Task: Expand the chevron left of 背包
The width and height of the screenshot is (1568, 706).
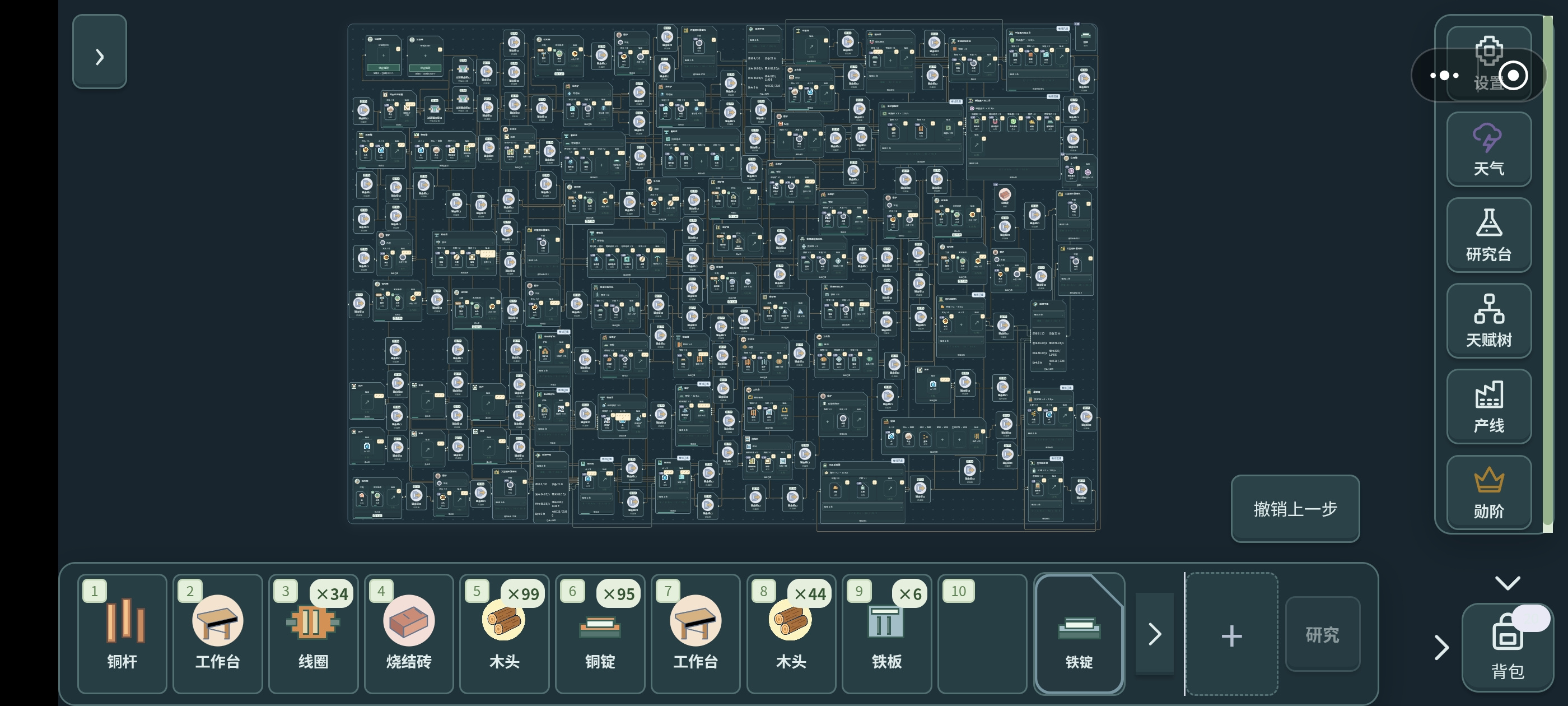Action: point(1441,647)
